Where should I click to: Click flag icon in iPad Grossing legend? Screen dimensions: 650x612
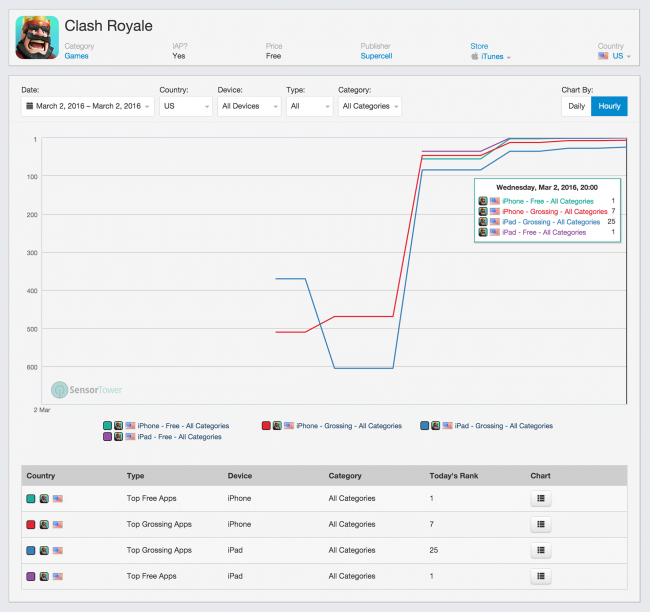pos(447,425)
